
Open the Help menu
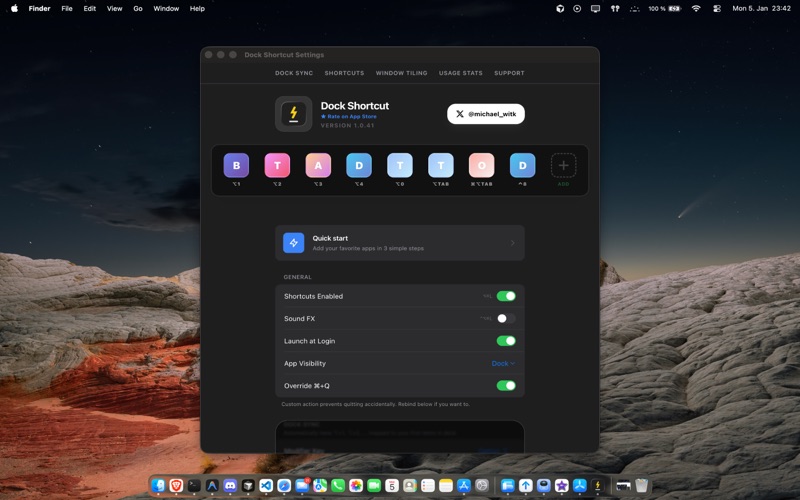pos(197,8)
